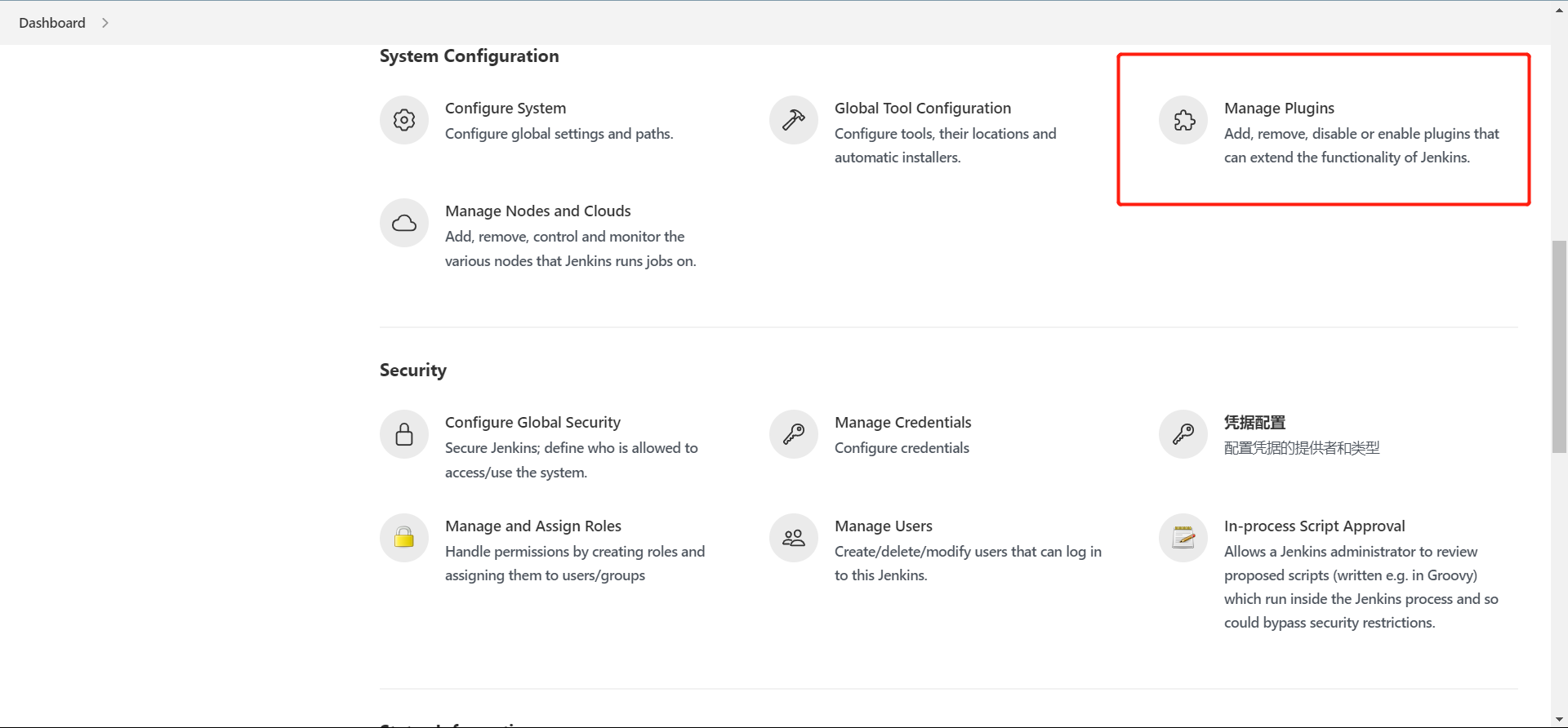
Task: Click the Dashboard breadcrumb link
Action: [52, 23]
